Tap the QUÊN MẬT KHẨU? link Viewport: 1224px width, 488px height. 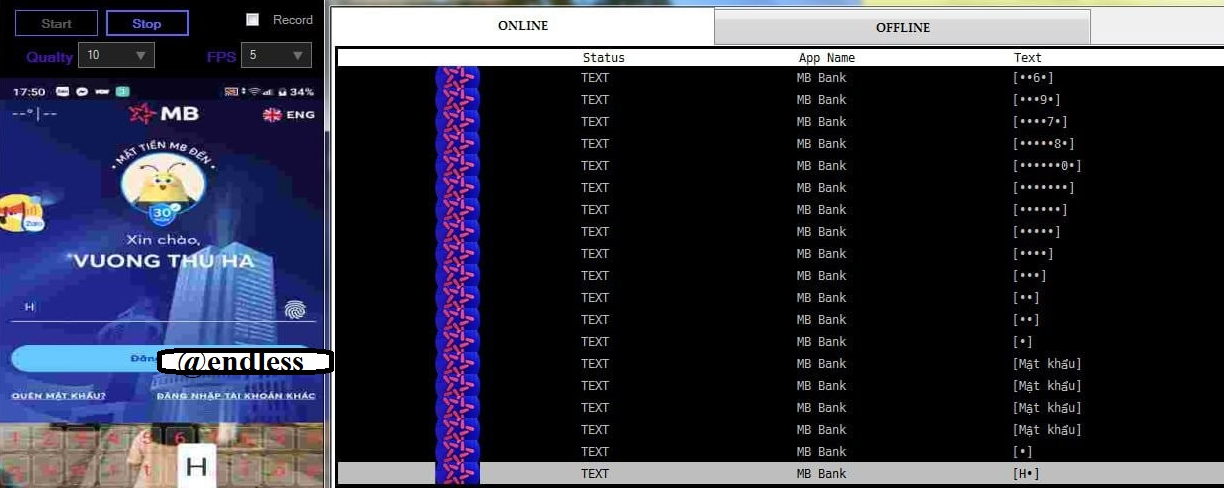(58, 396)
